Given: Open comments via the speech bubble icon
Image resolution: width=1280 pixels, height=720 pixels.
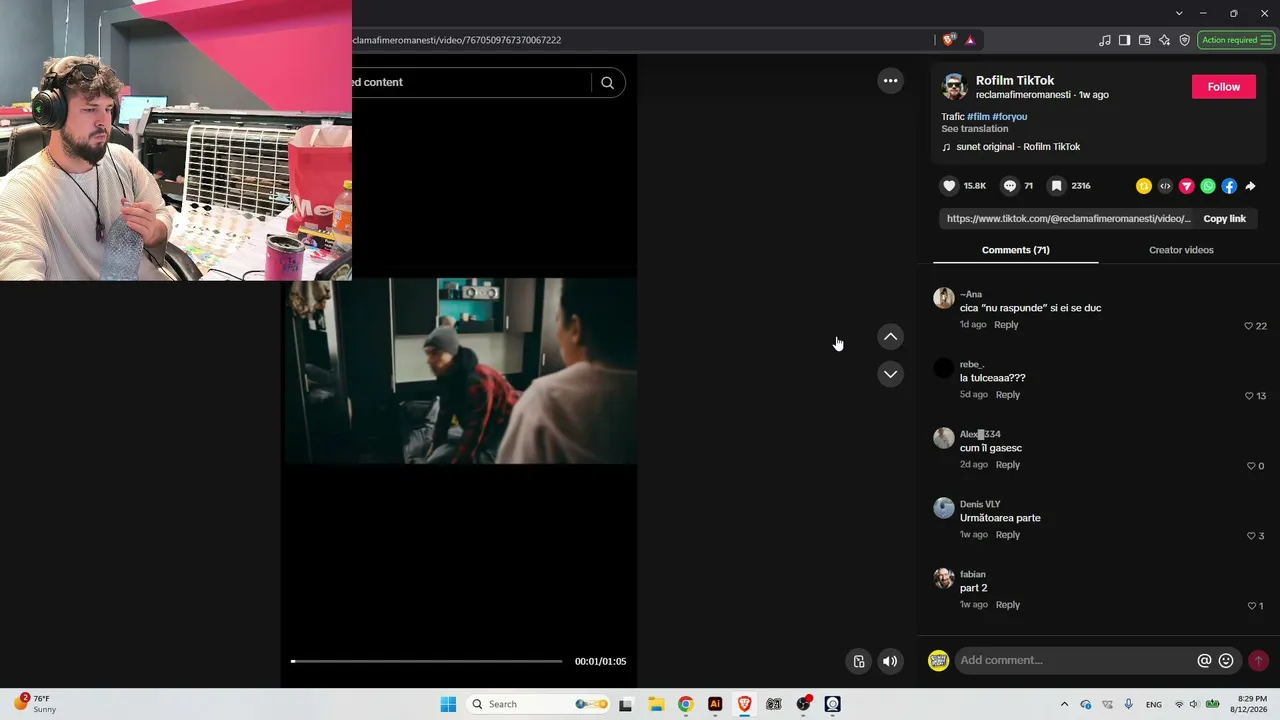Looking at the screenshot, I should pyautogui.click(x=1010, y=186).
